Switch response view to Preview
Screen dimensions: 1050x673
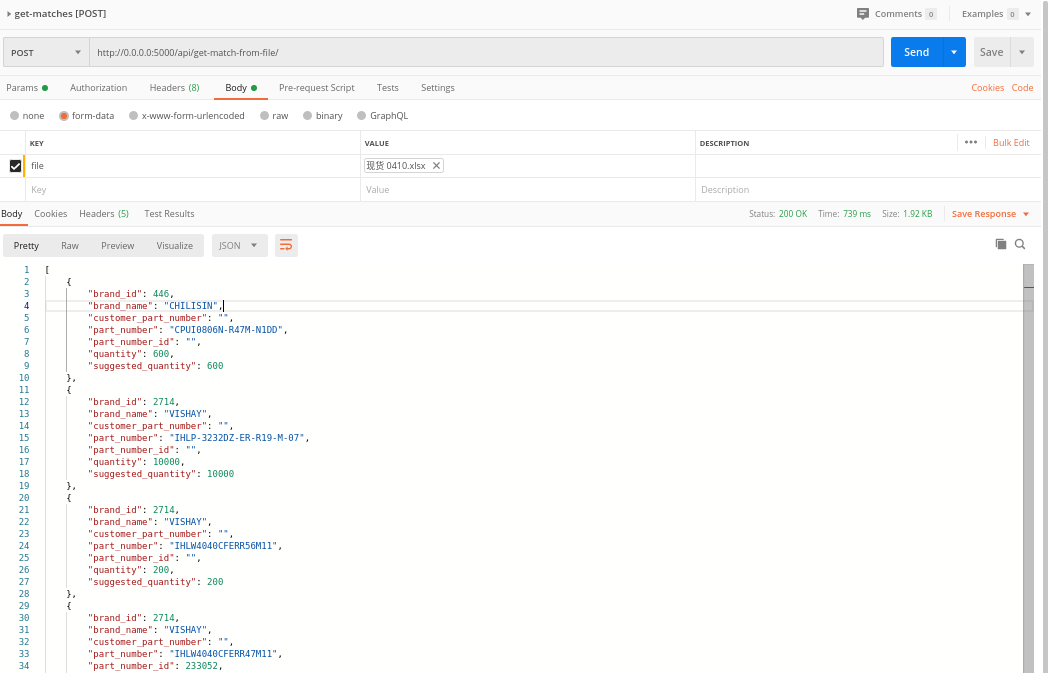(x=117, y=246)
